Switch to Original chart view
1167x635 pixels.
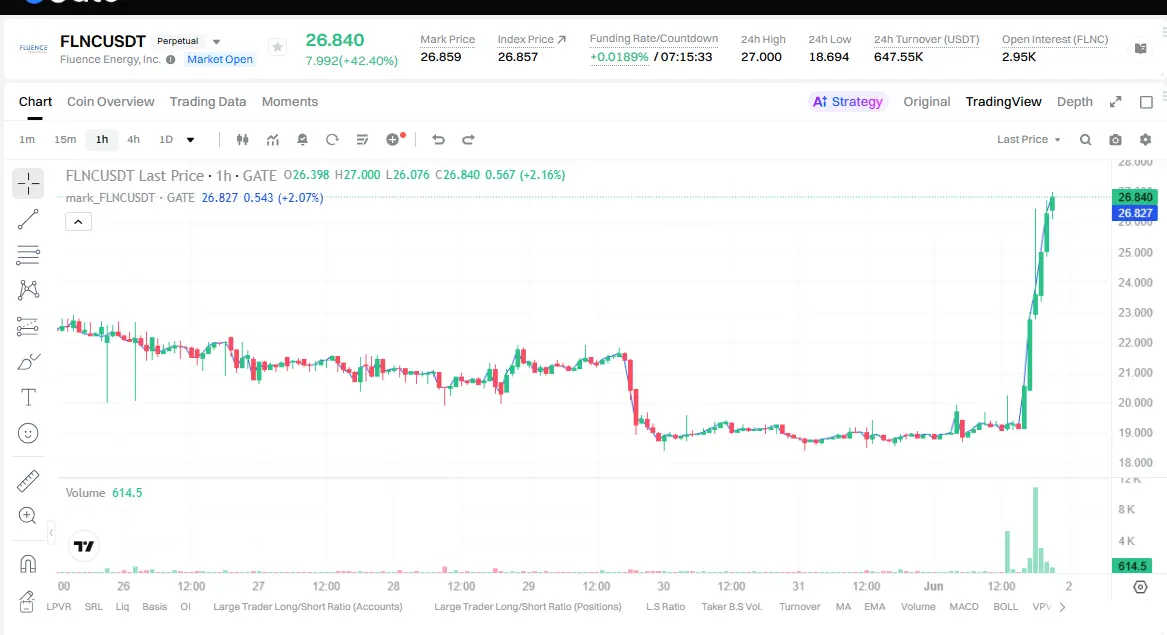pos(927,102)
